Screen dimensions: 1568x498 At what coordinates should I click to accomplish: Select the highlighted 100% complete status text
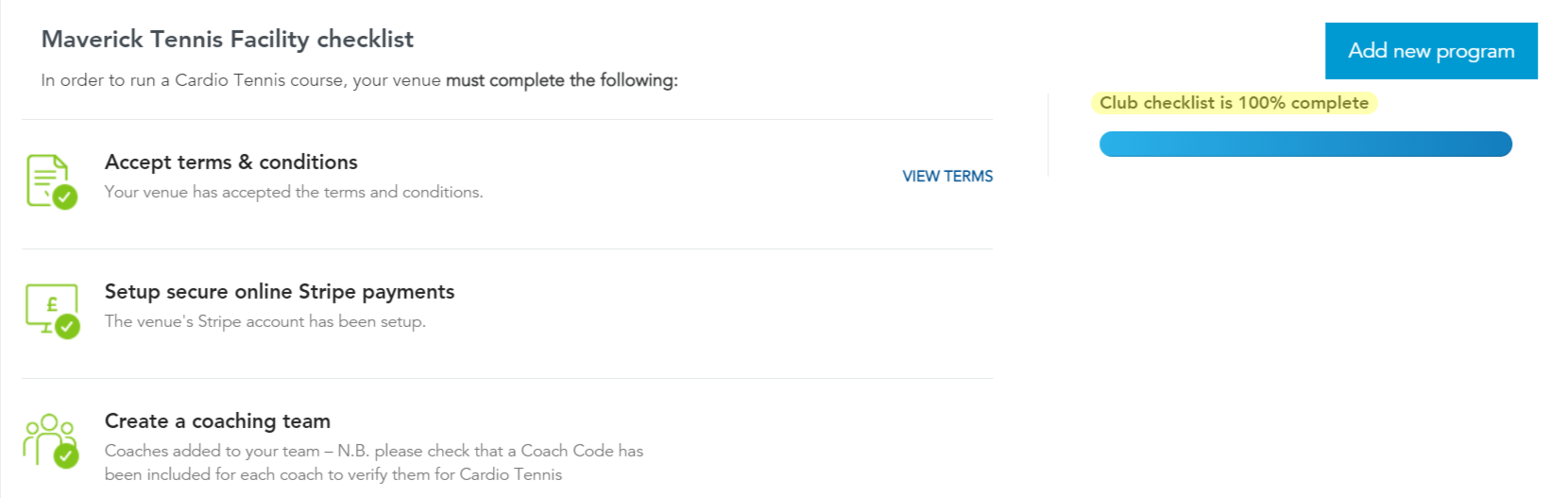(x=1234, y=103)
